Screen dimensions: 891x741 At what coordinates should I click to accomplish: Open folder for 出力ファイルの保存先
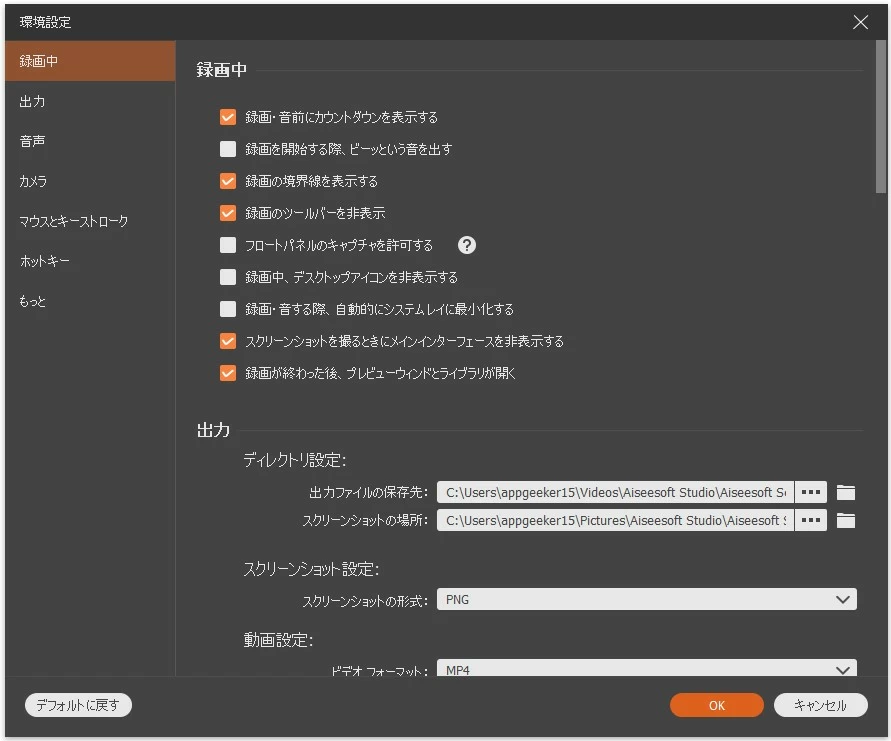click(846, 492)
